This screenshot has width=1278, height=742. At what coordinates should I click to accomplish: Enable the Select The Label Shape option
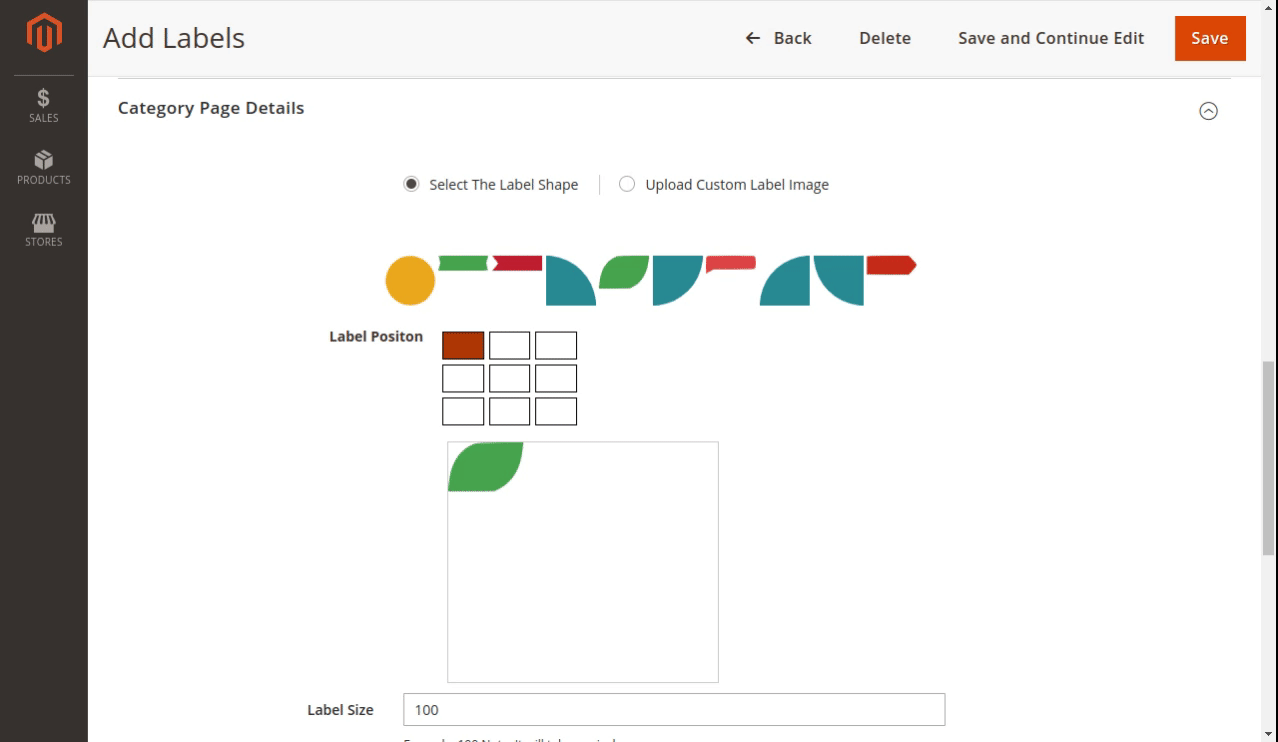tap(411, 184)
